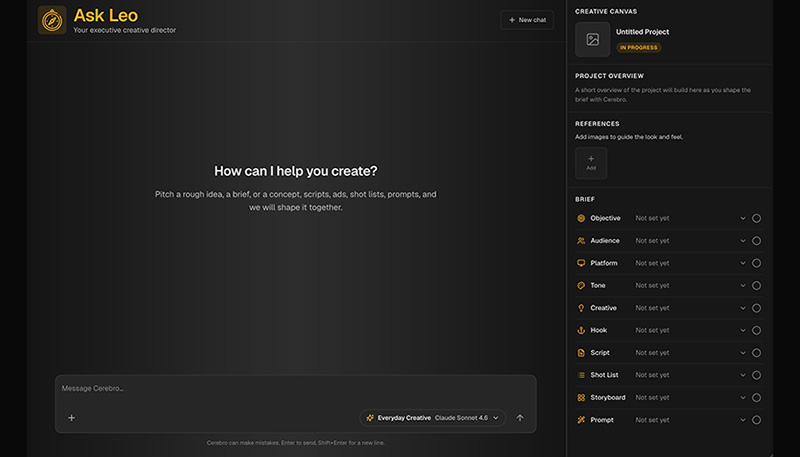Click the Audience label
Image resolution: width=800 pixels, height=457 pixels.
pos(605,241)
